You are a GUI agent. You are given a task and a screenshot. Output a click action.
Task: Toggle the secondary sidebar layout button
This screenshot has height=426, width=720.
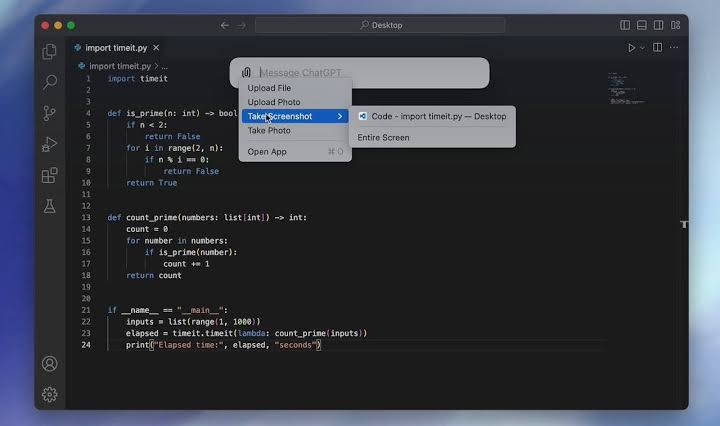pos(659,25)
